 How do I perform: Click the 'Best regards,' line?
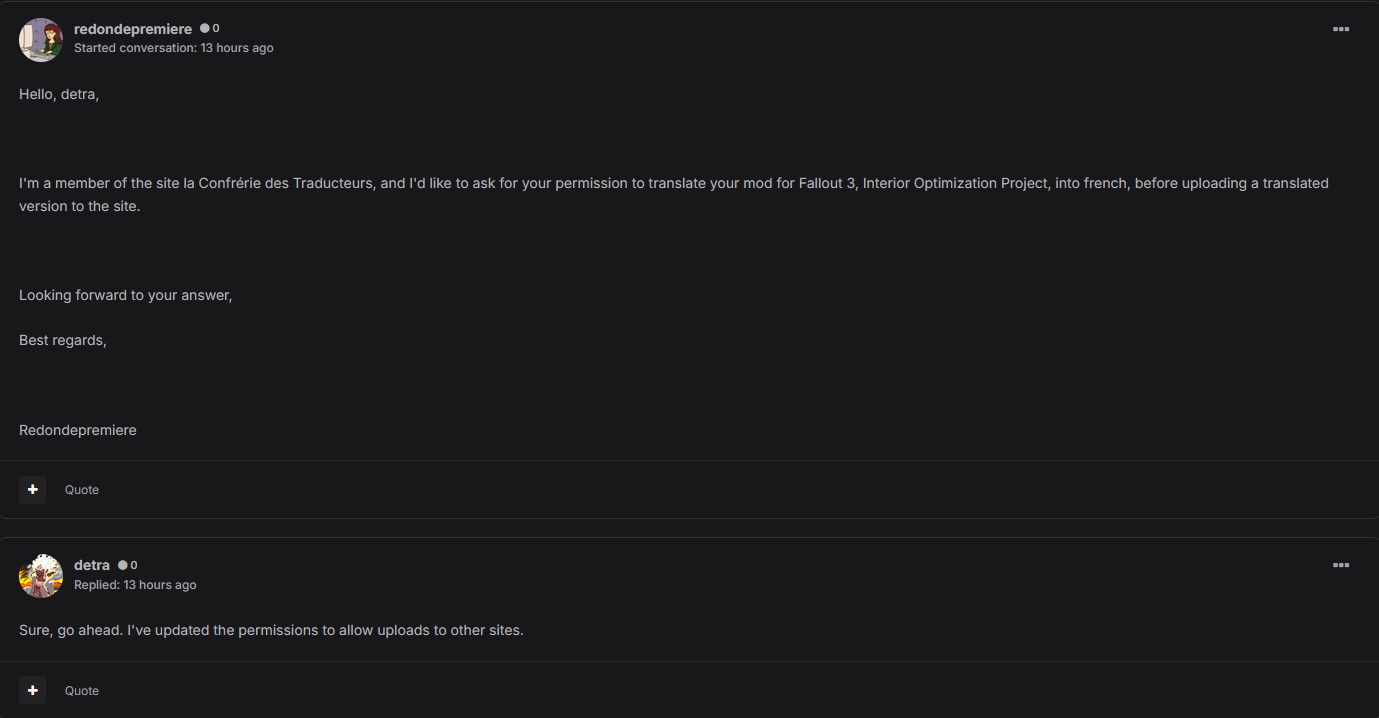63,340
